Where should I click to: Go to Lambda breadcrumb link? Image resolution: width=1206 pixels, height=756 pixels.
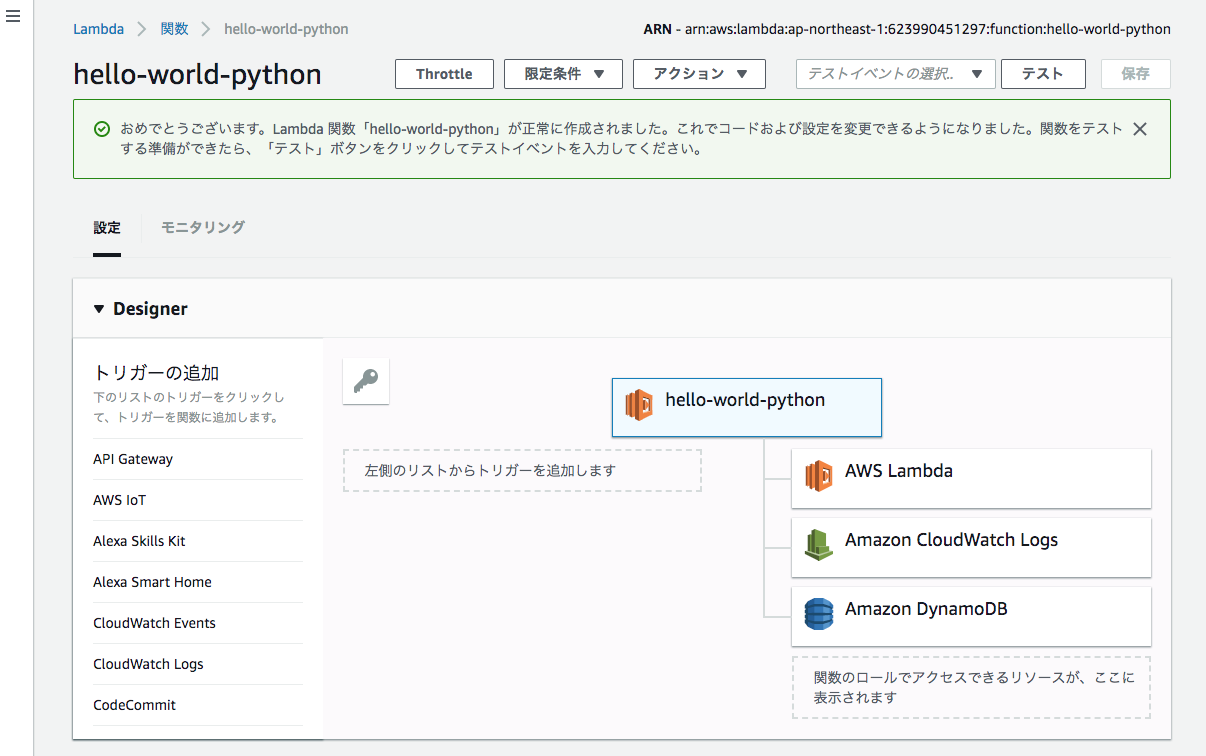[x=98, y=29]
